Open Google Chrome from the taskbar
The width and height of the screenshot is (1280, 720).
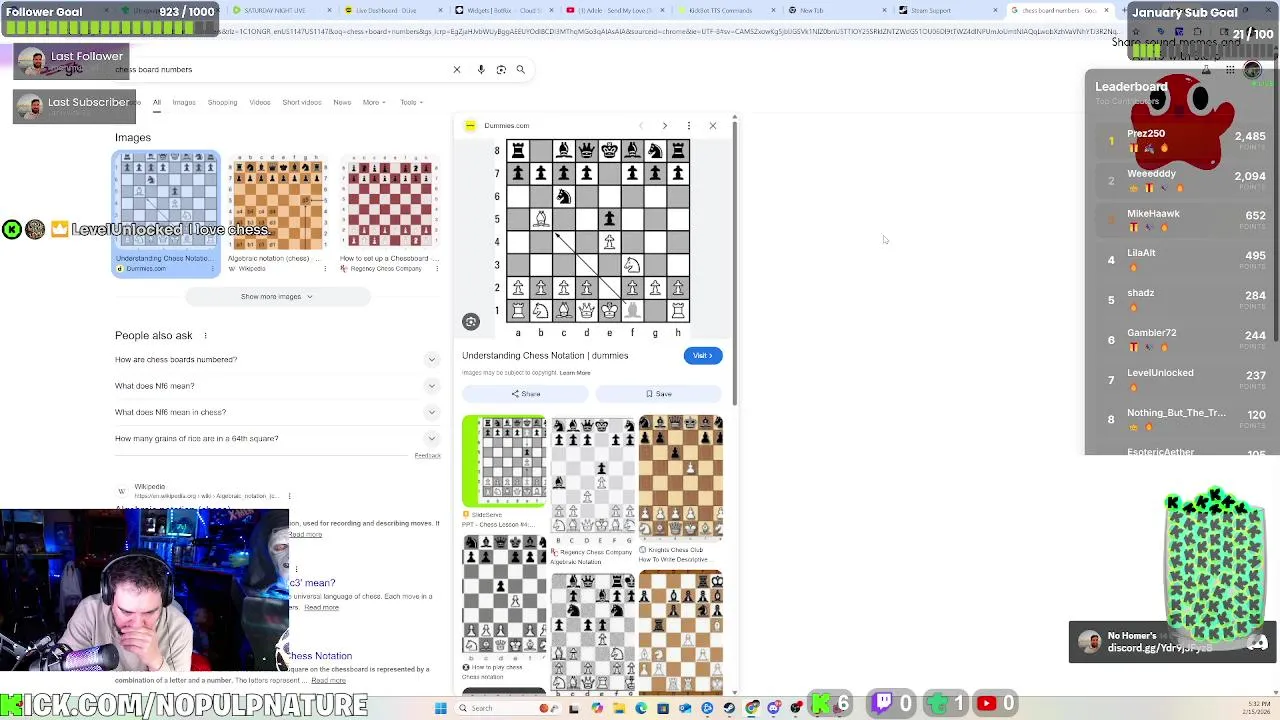(751, 708)
